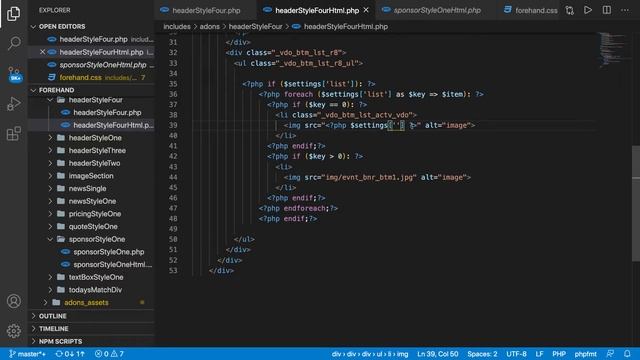The height and width of the screenshot is (360, 640).
Task: Select forehand.css in Open Editors
Action: (92, 78)
